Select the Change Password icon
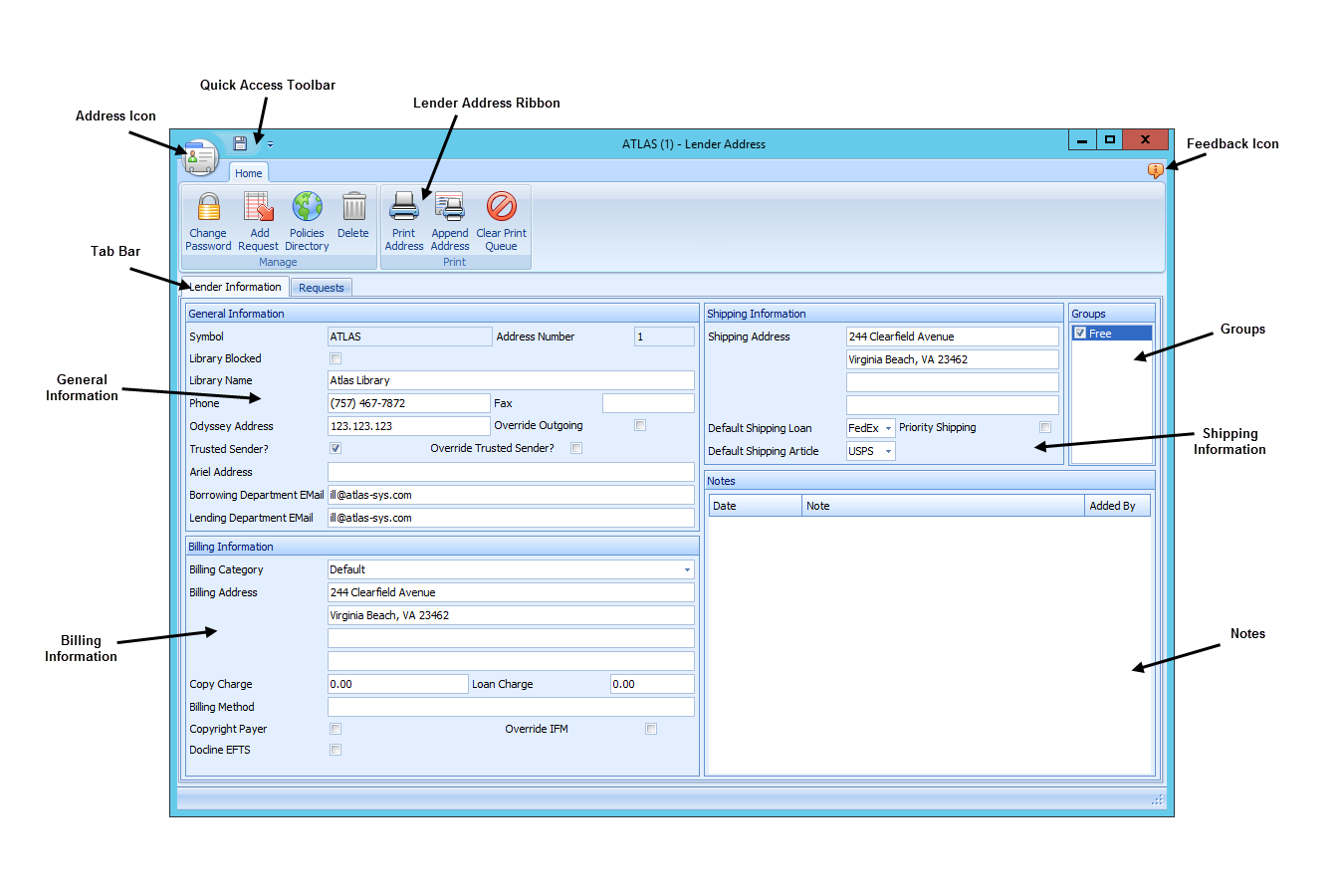 (x=207, y=221)
